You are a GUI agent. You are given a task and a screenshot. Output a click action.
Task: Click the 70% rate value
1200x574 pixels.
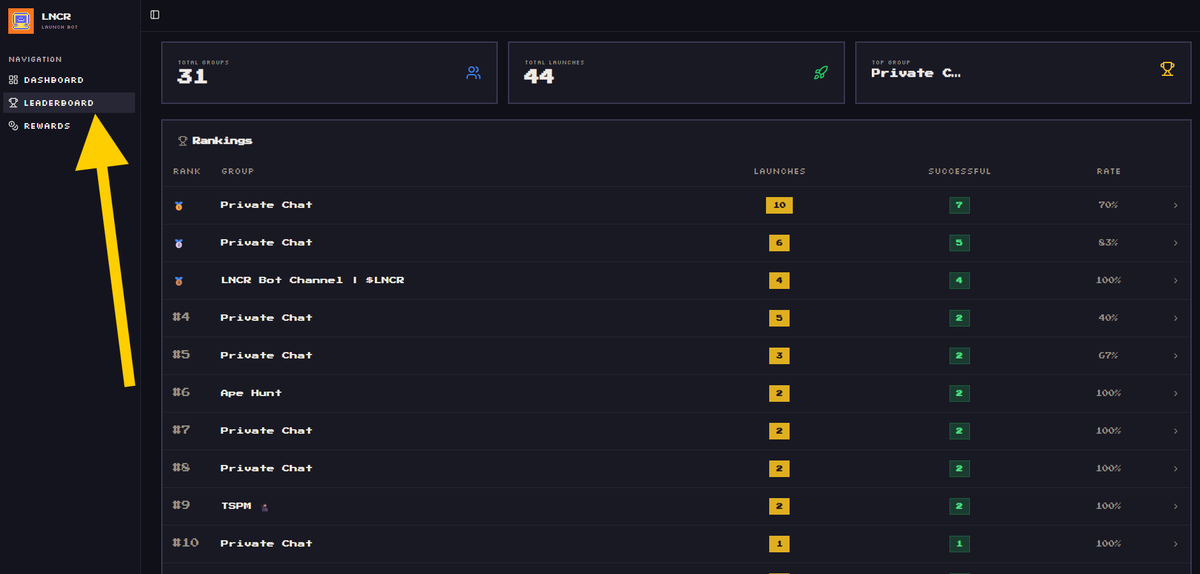pyautogui.click(x=1107, y=205)
